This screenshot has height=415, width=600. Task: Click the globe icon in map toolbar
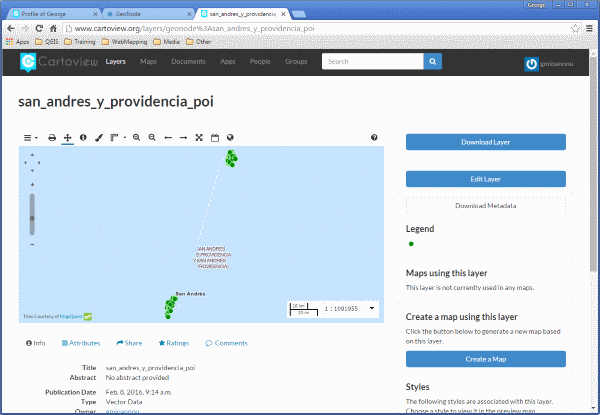point(230,138)
